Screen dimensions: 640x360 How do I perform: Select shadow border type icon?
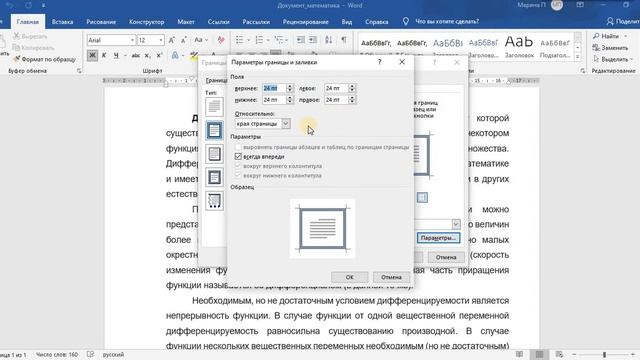point(214,154)
